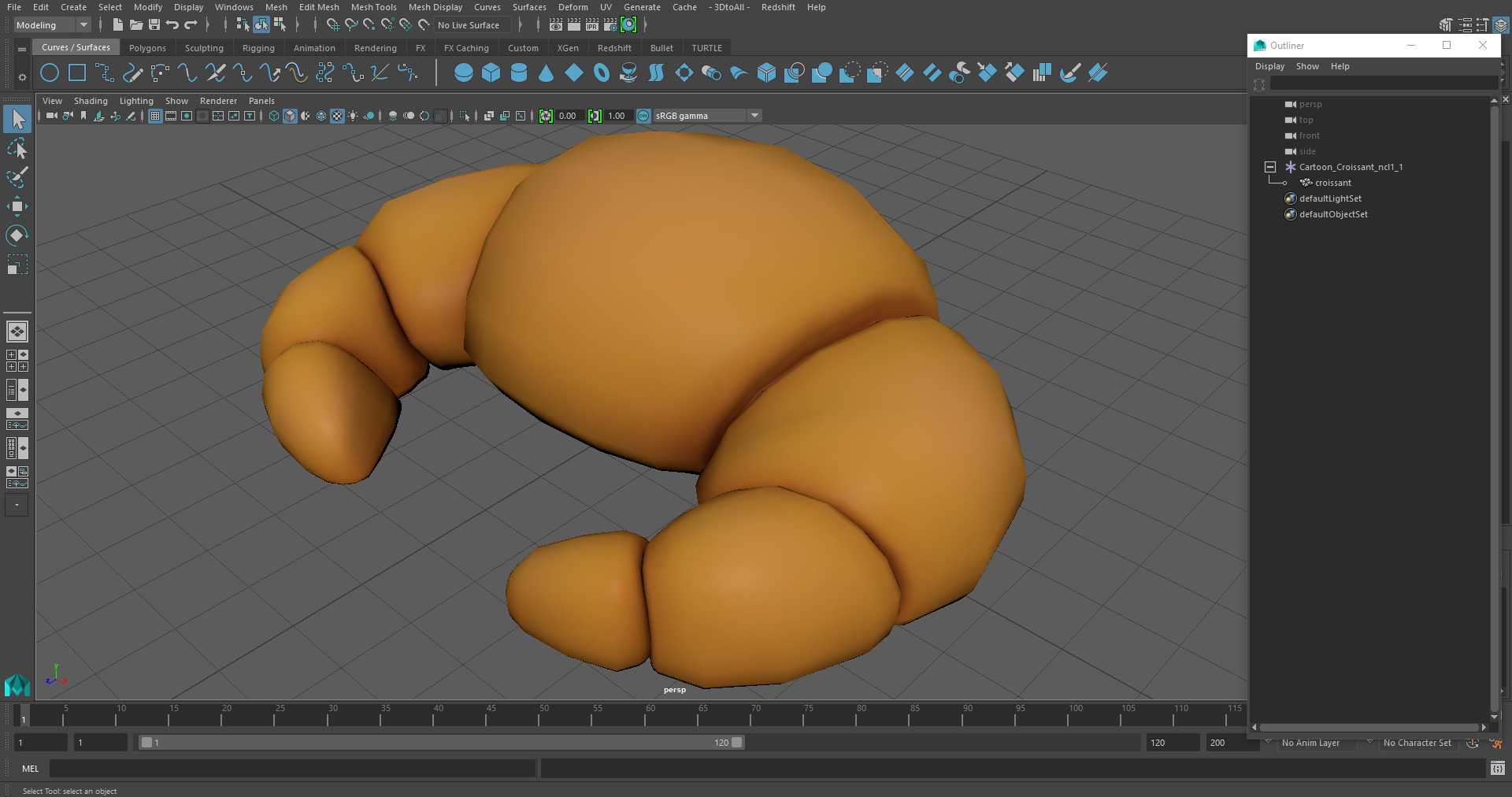Viewport: 1512px width, 797px height.
Task: Select the croissant mesh in Outliner
Action: (x=1332, y=183)
